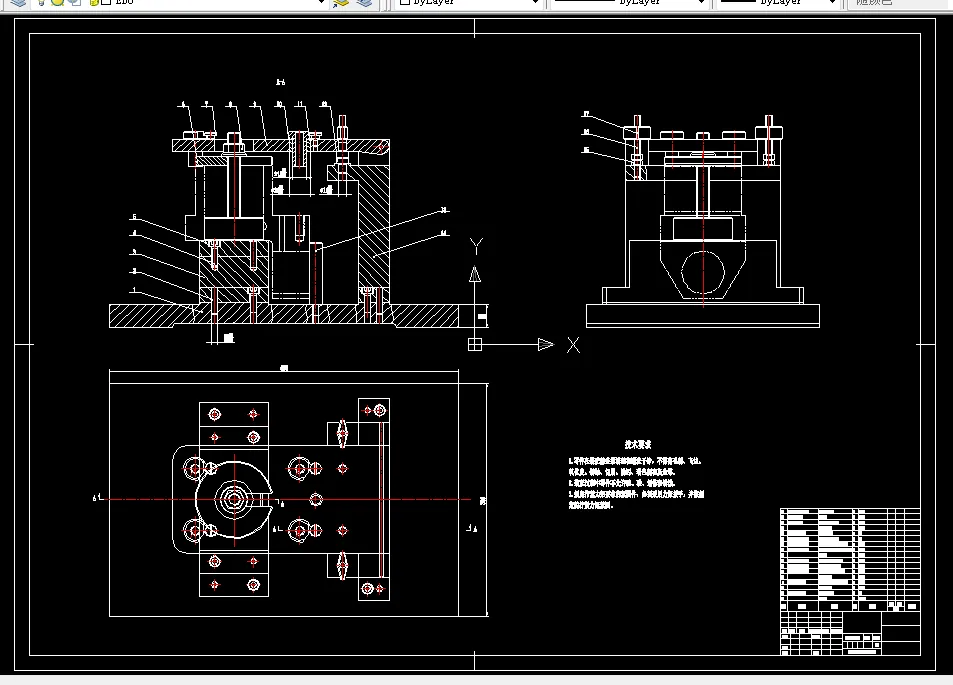
Task: Click the section label above the front view
Action: (x=280, y=82)
